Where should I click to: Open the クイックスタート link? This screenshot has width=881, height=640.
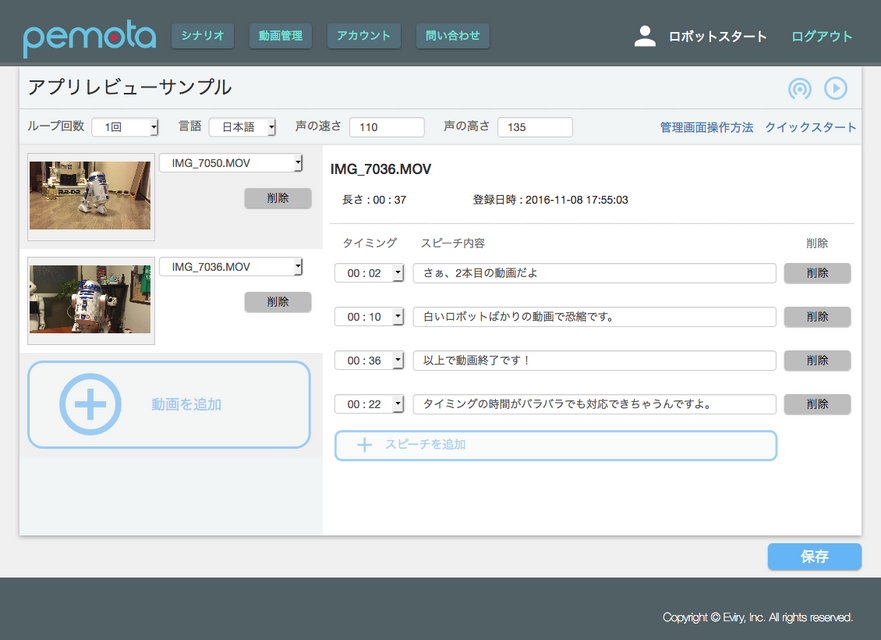[810, 128]
